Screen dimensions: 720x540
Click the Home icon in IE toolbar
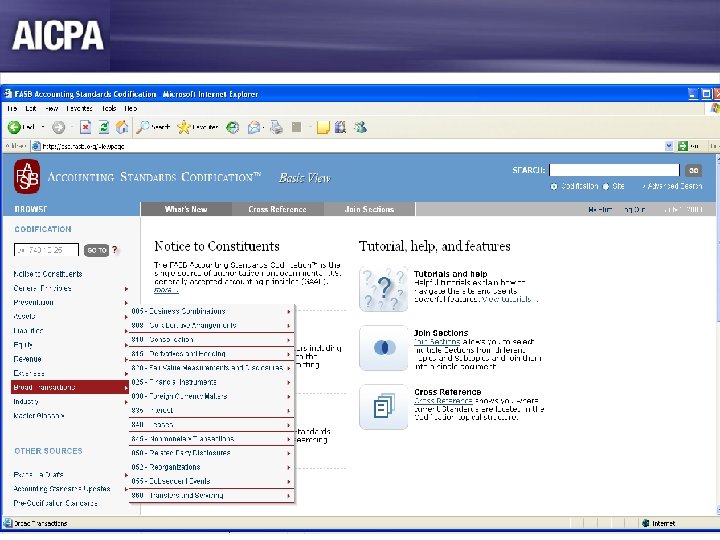coord(122,127)
